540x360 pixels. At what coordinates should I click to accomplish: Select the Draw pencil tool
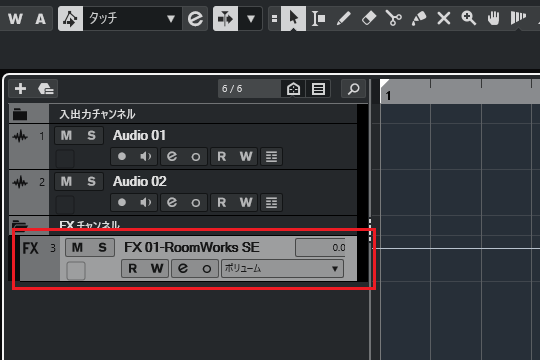[343, 18]
